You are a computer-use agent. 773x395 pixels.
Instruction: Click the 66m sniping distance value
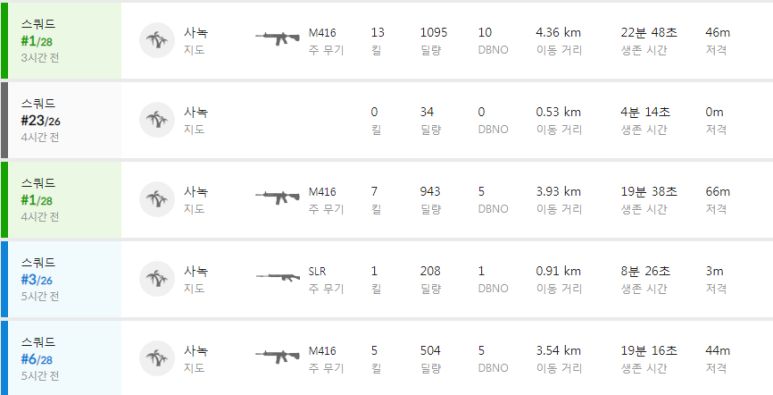(x=718, y=192)
